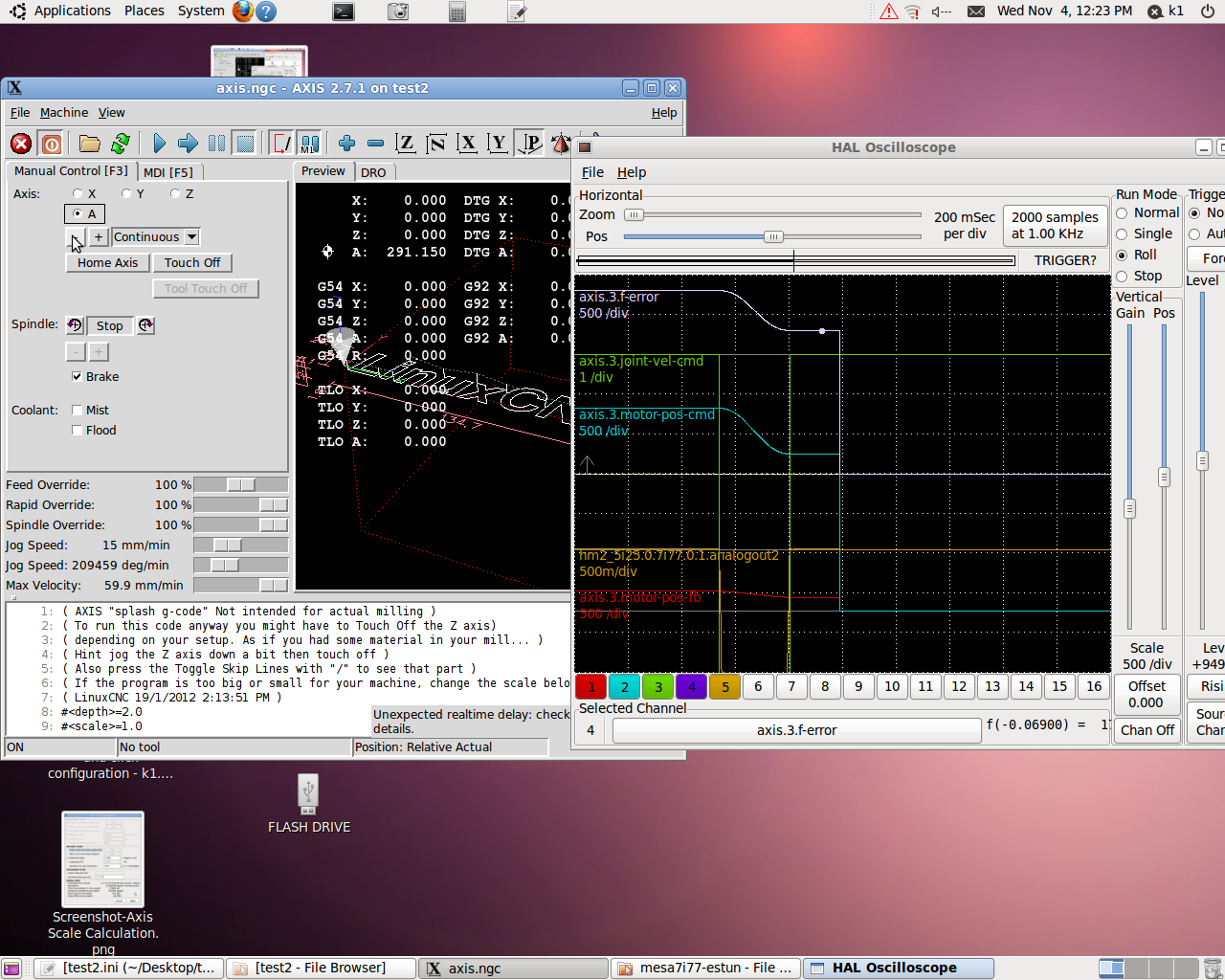Adjust the horizontal Pos slider

(x=772, y=236)
